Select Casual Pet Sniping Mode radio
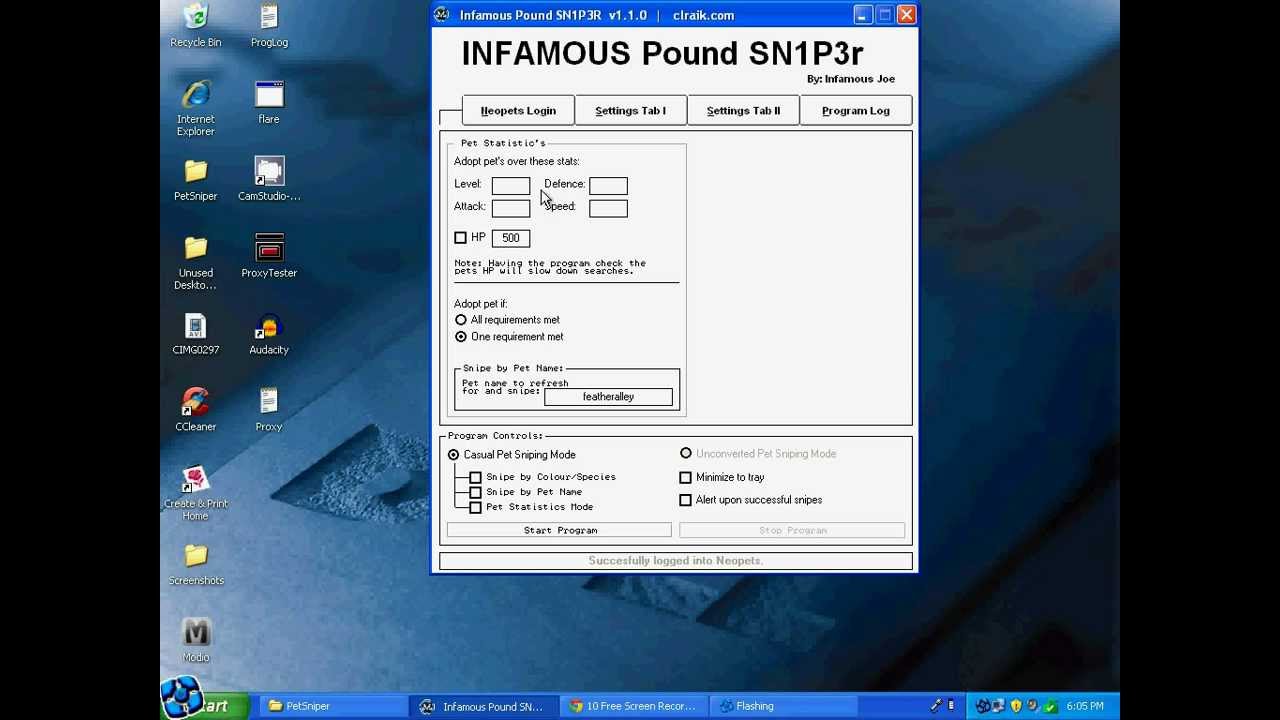 click(454, 455)
